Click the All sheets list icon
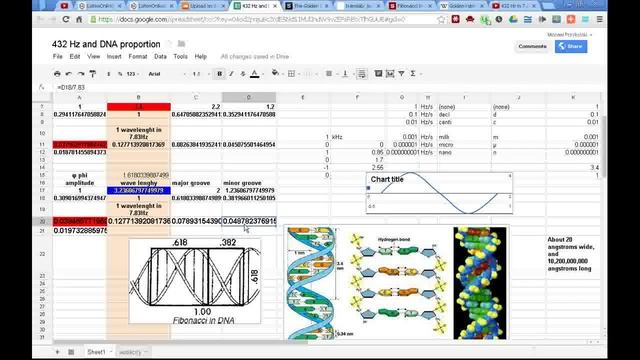Viewport: 640px width, 360px height. coord(71,351)
